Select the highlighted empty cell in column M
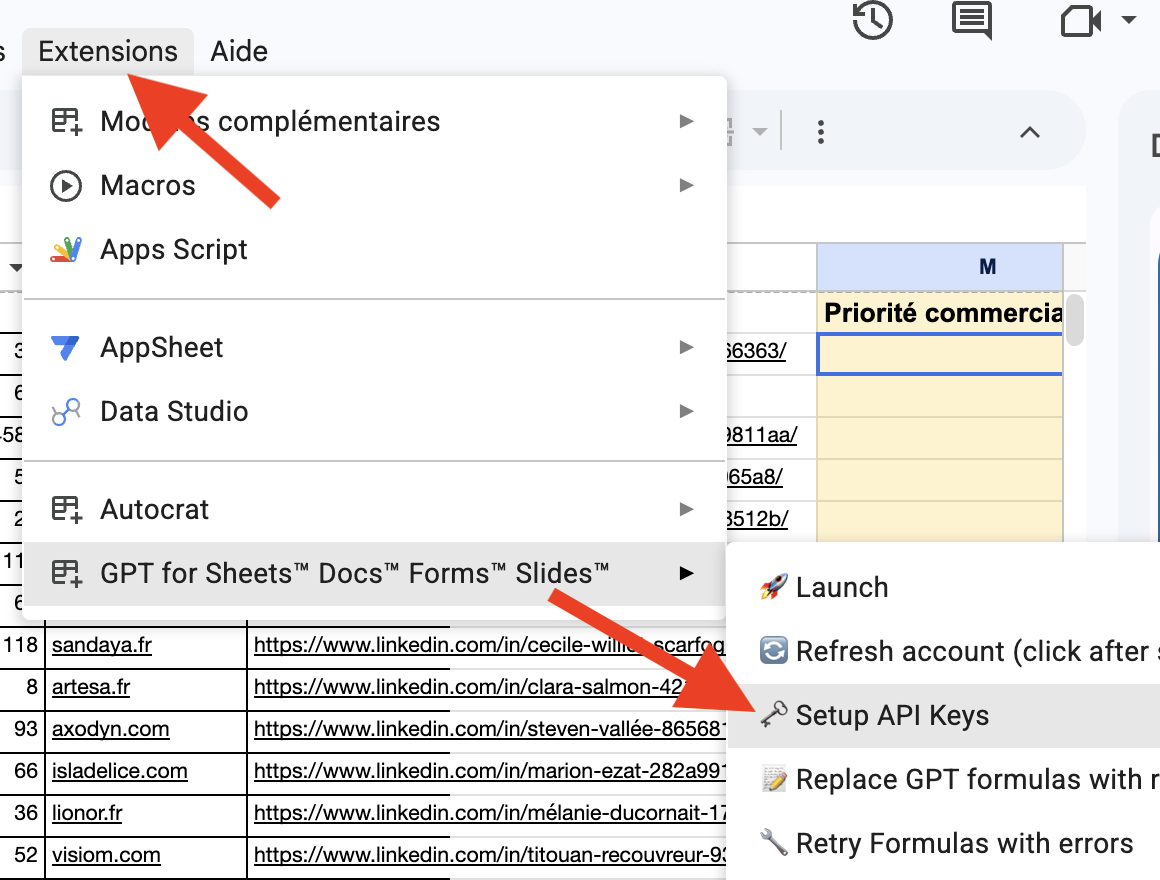 click(x=940, y=354)
